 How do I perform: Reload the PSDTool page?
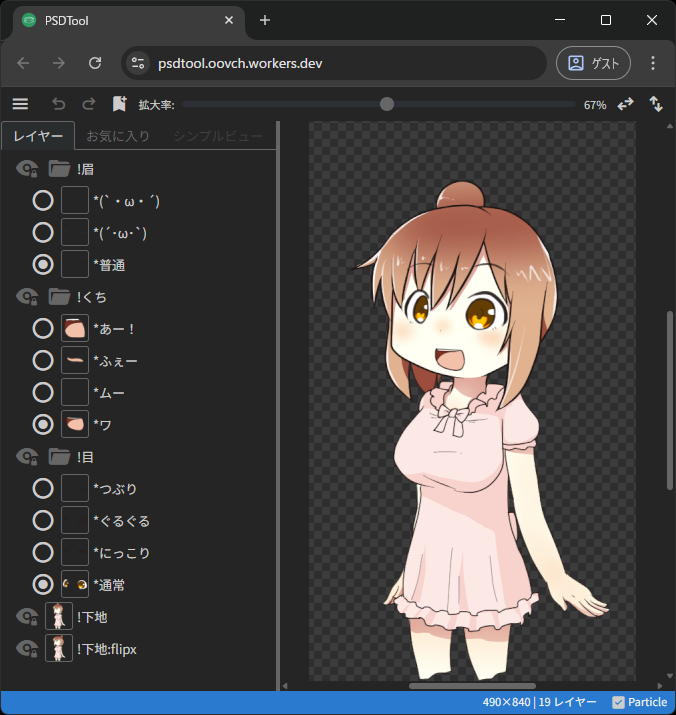point(95,63)
